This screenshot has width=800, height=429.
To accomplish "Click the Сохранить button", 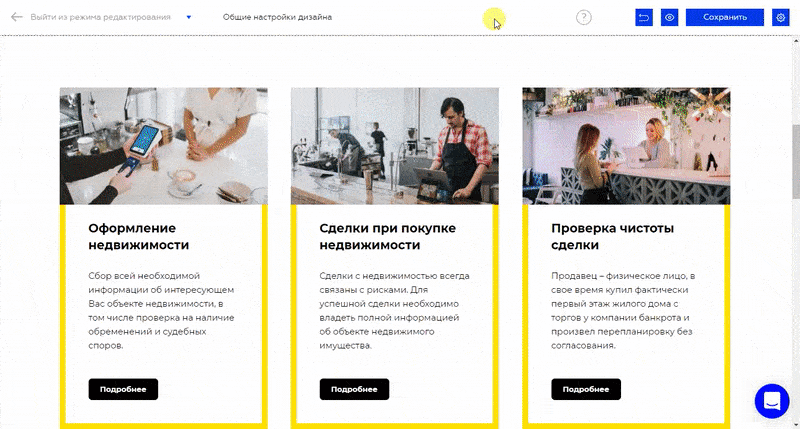I will 724,17.
